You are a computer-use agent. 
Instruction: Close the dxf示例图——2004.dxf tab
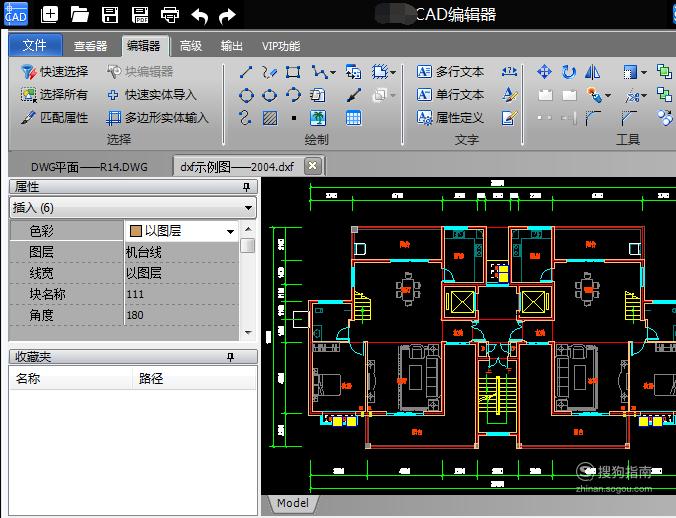click(x=313, y=166)
